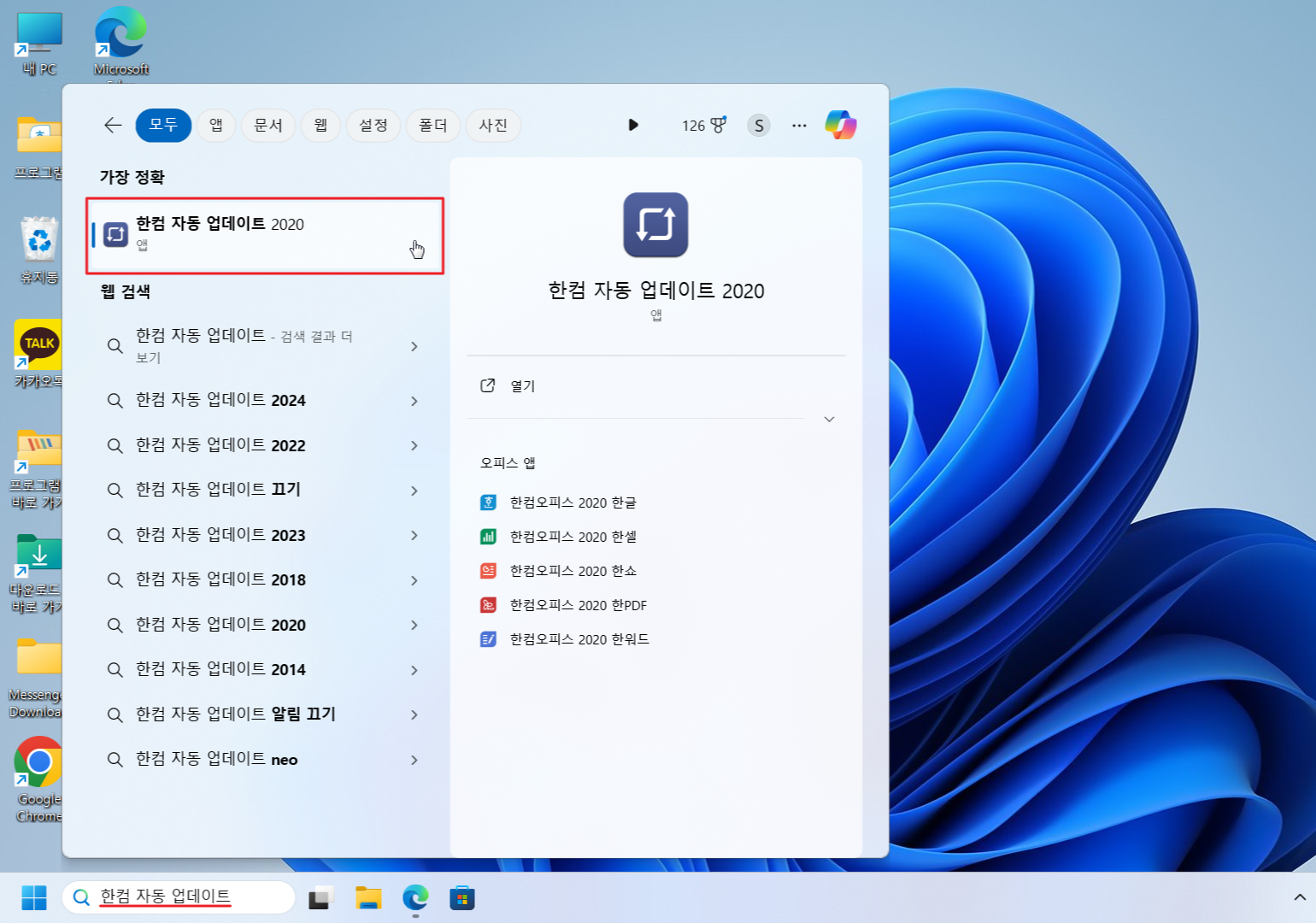Switch to the 문서 filter tab
Screen dimensions: 1316x923
268,126
